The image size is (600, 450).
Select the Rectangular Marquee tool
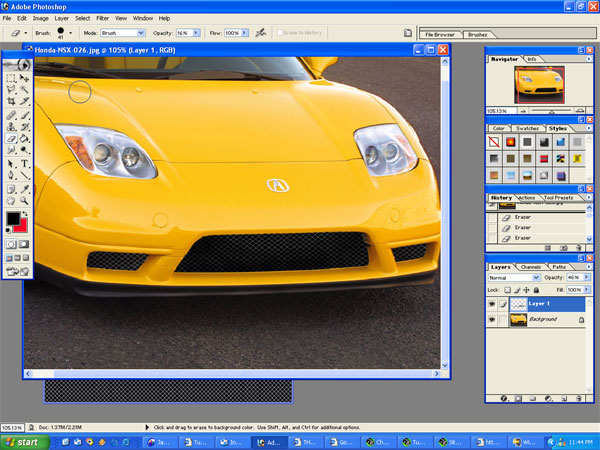[x=11, y=78]
